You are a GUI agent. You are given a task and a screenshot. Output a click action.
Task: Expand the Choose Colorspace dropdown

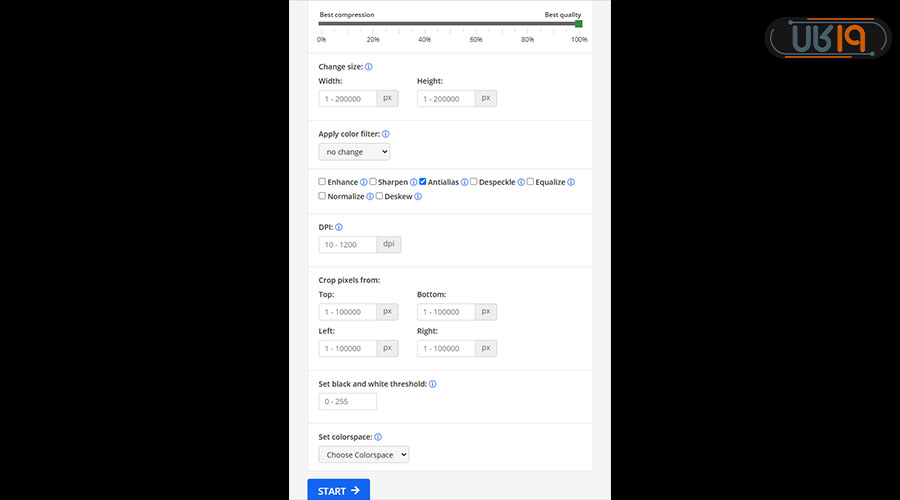point(364,454)
